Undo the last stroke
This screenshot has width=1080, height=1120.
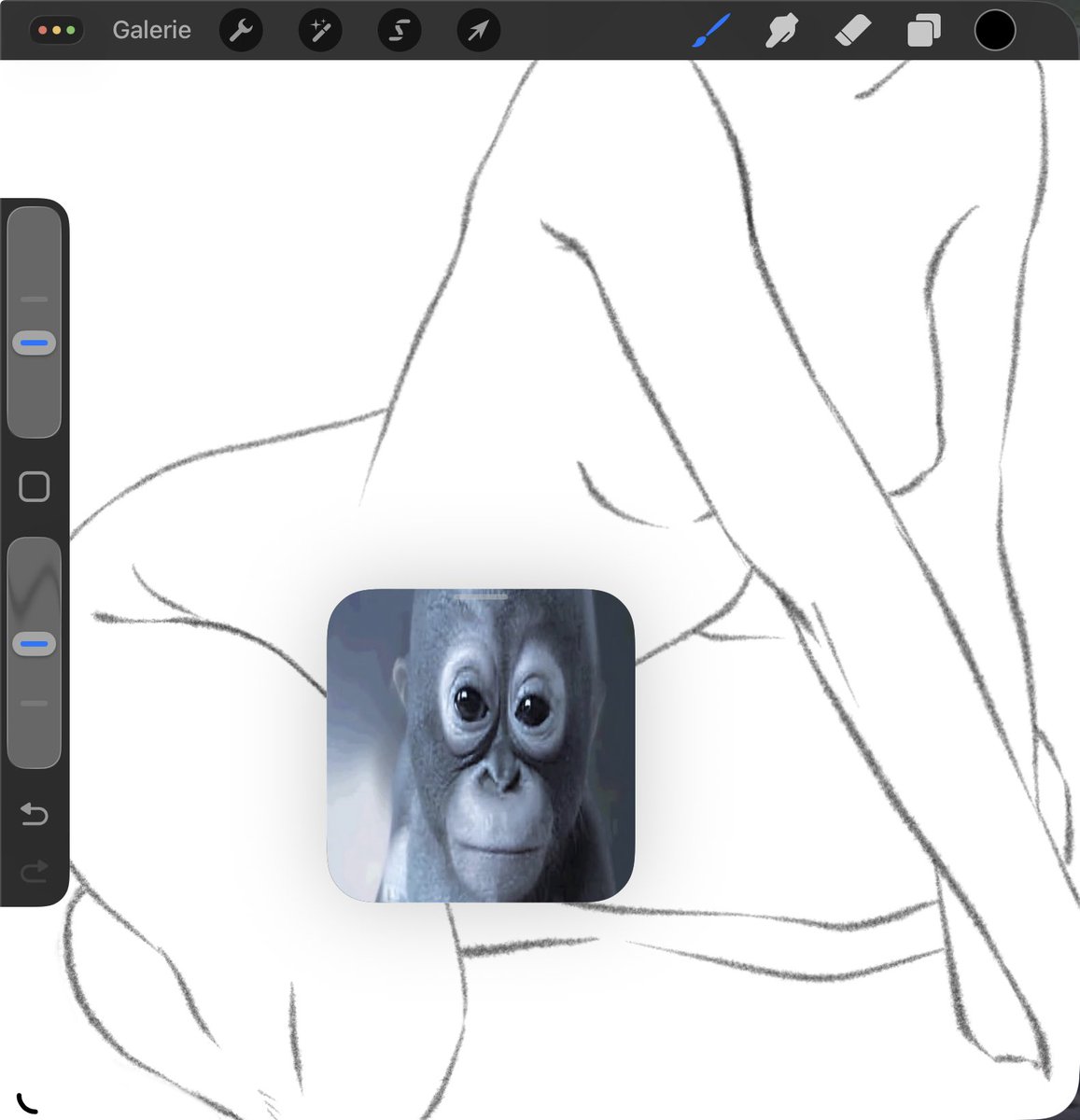pos(35,815)
